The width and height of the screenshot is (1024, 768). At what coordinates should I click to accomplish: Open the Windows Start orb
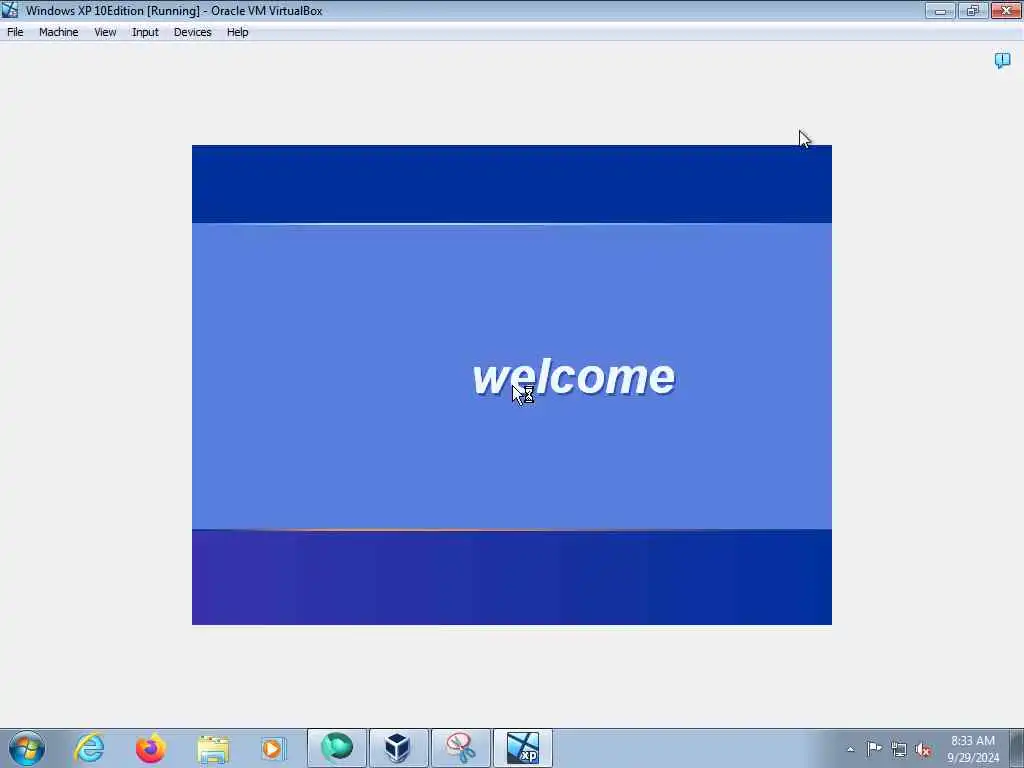coord(27,748)
